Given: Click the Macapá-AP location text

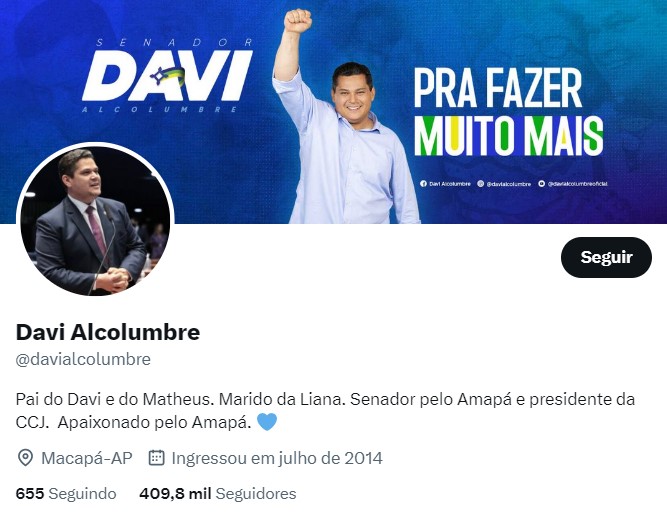Looking at the screenshot, I should 87,458.
